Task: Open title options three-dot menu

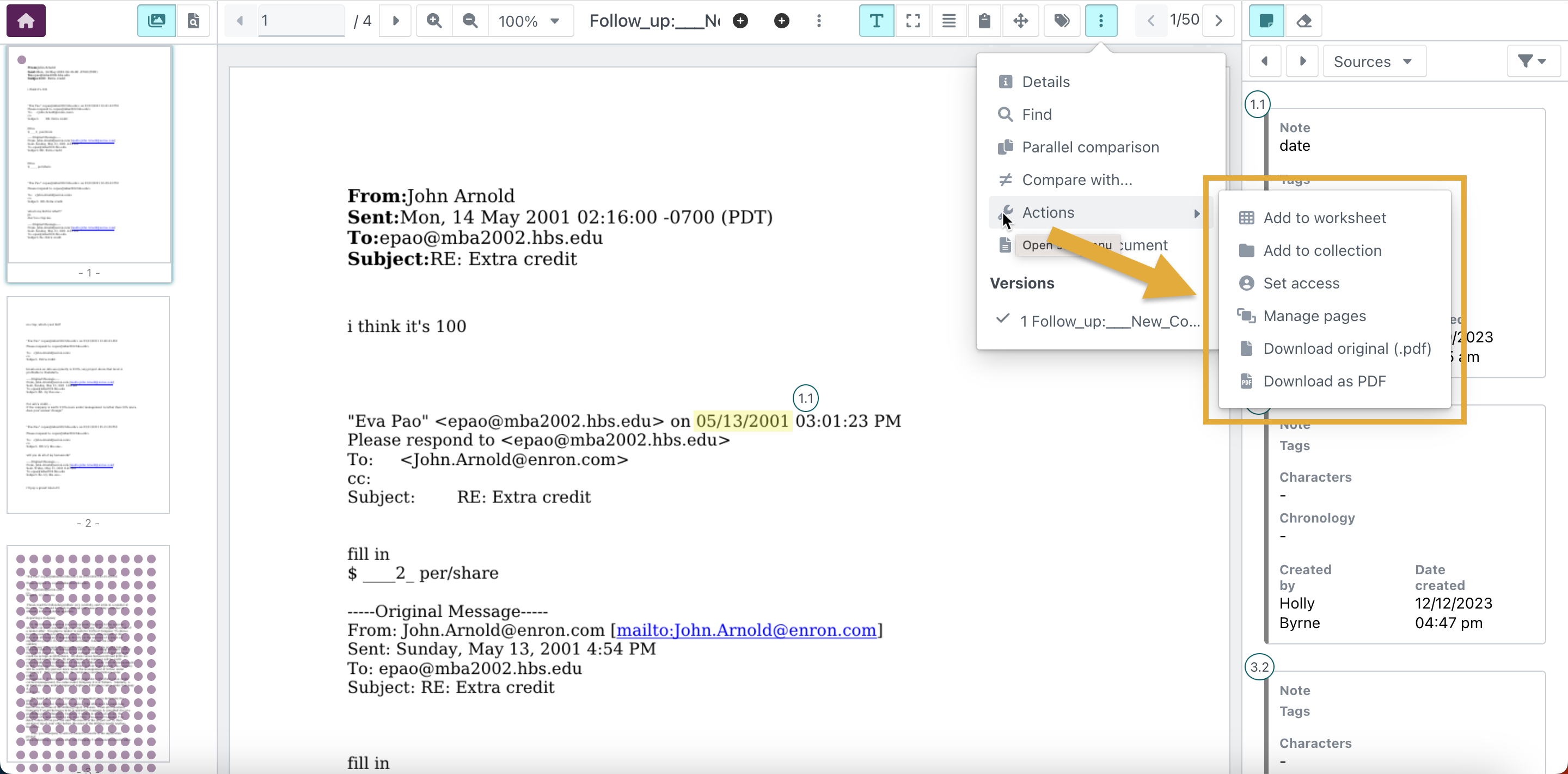Action: point(819,21)
